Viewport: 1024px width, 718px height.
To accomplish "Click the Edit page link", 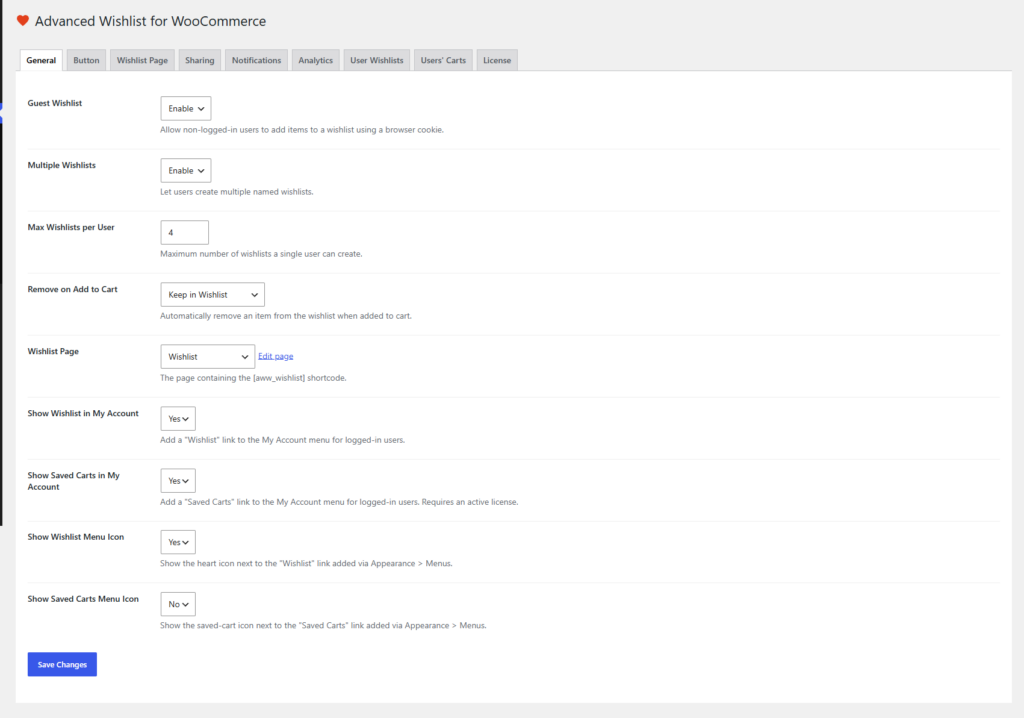I will pos(276,356).
